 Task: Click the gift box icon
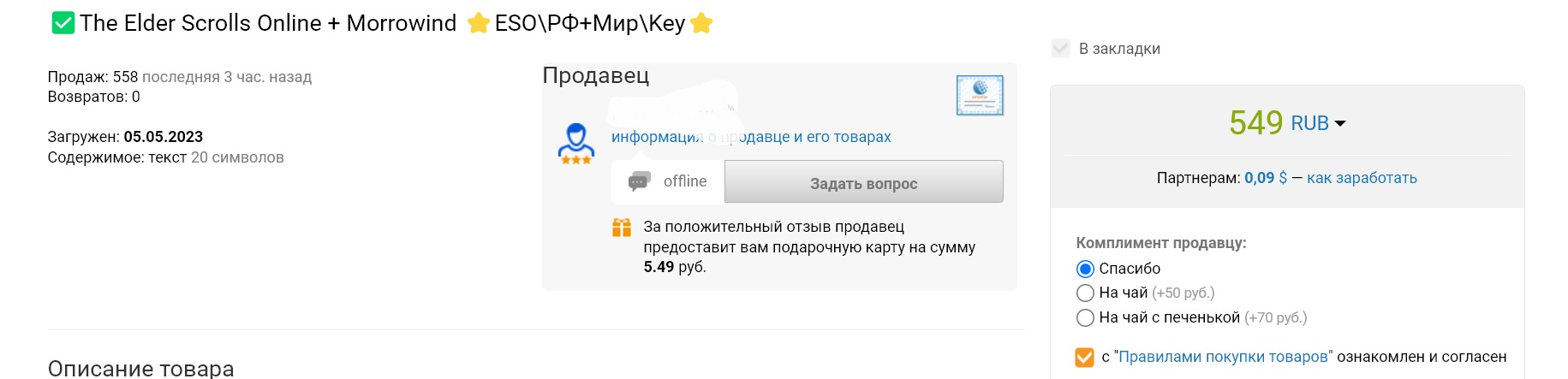pyautogui.click(x=622, y=228)
